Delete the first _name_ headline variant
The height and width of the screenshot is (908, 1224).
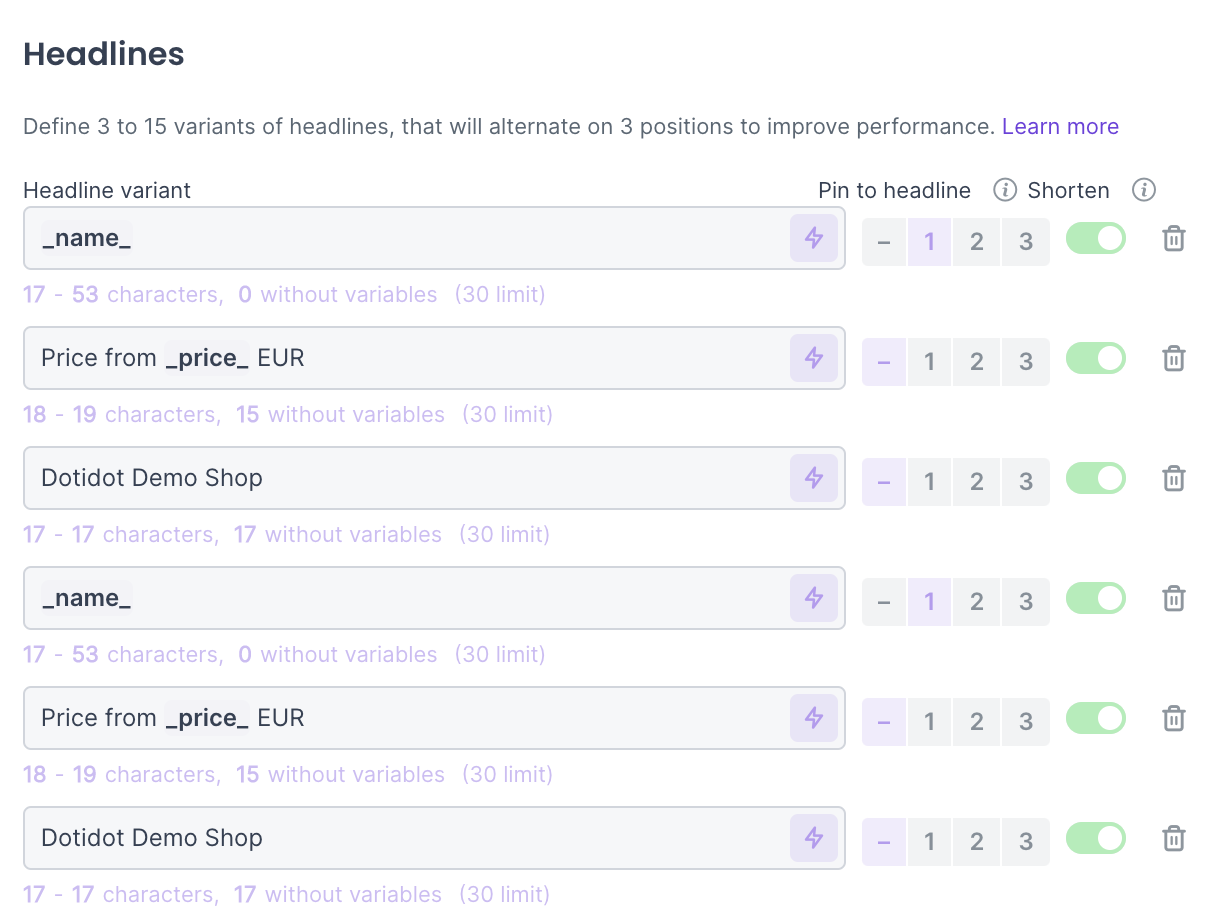(1174, 238)
